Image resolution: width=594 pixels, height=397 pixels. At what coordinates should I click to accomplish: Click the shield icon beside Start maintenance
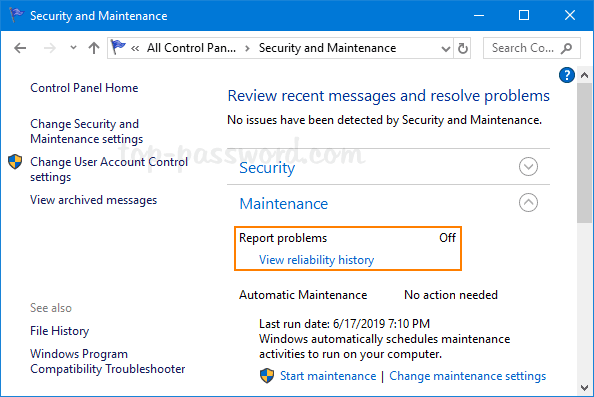[267, 375]
